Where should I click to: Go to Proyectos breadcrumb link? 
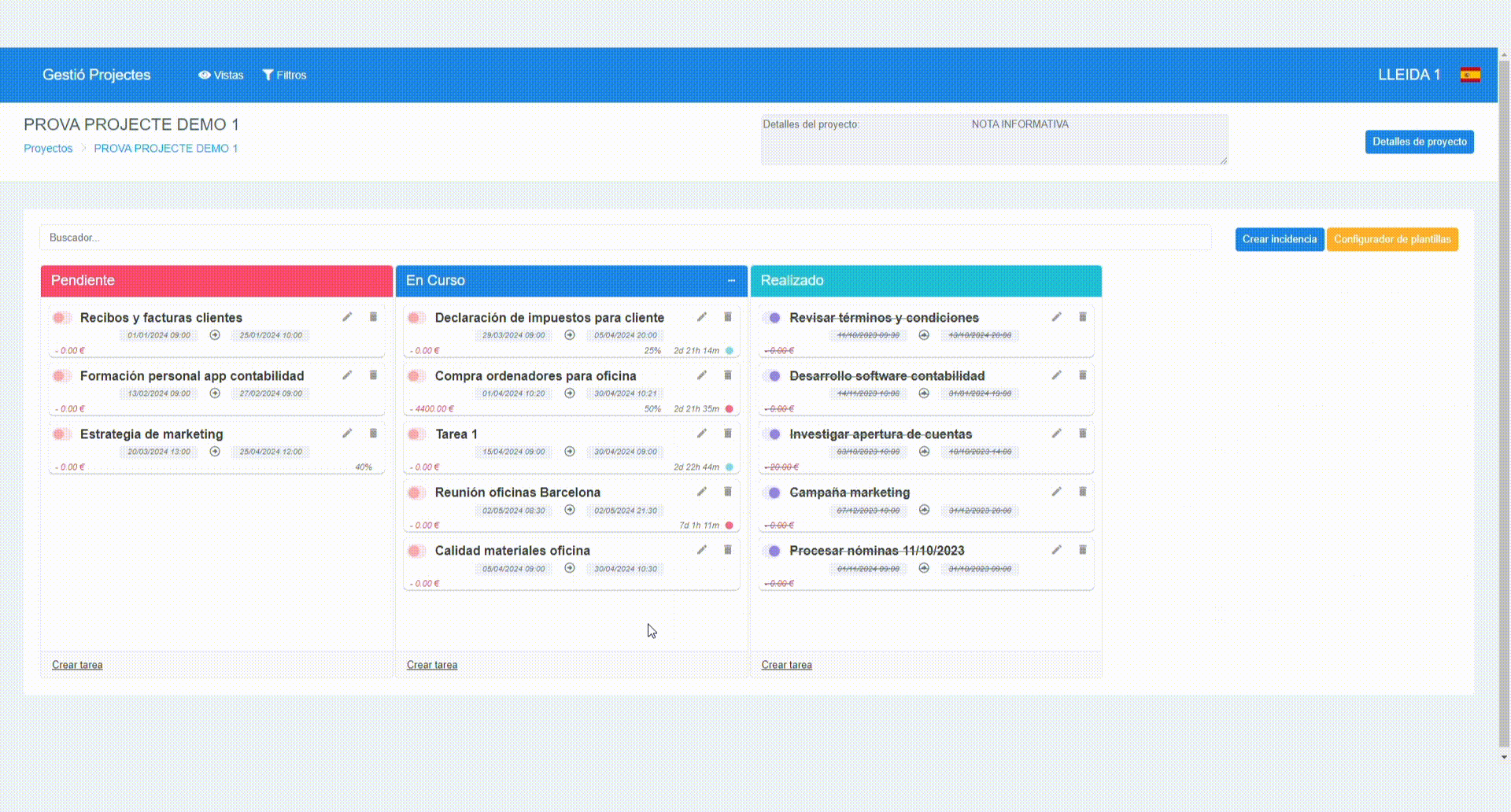pyautogui.click(x=48, y=148)
